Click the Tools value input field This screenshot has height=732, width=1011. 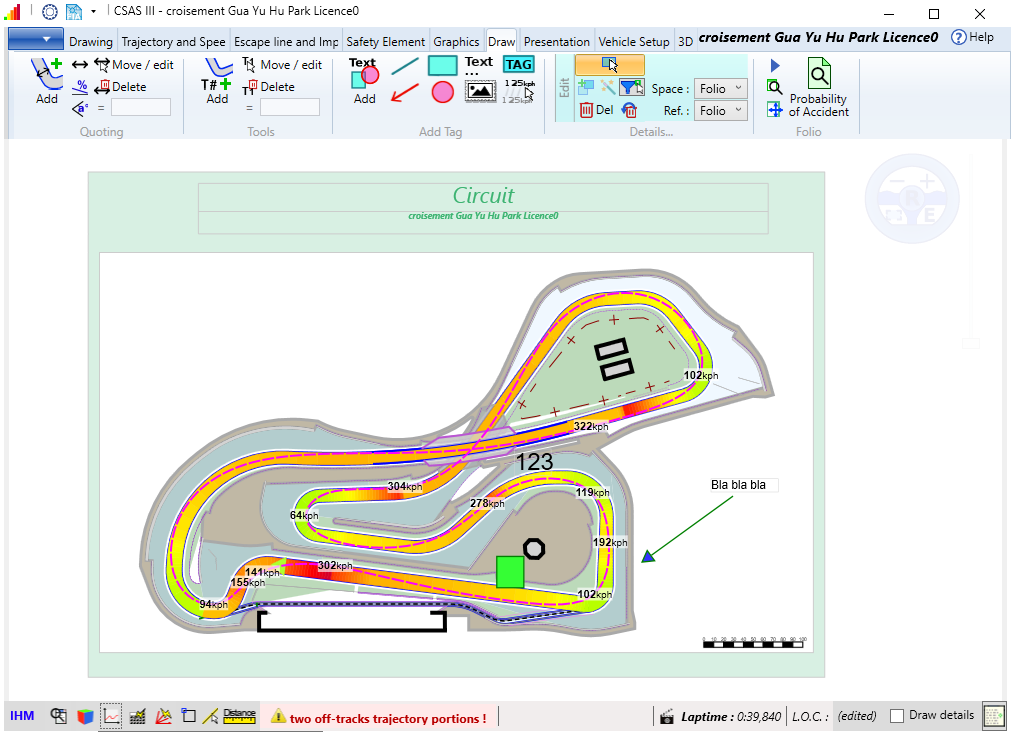click(x=290, y=107)
